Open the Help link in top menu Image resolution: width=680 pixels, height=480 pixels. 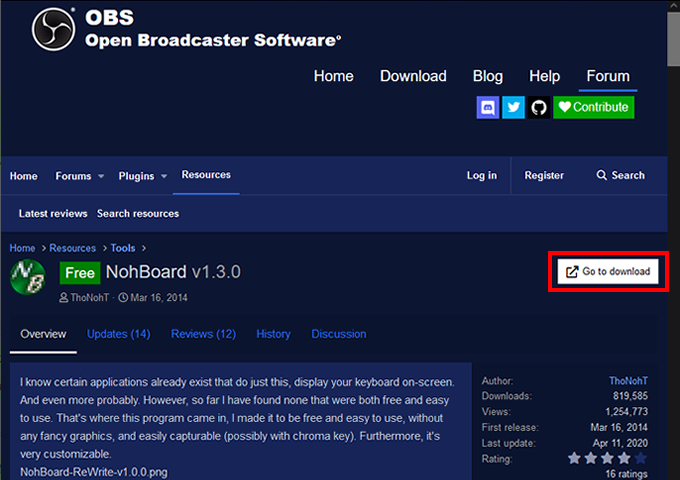[x=544, y=76]
